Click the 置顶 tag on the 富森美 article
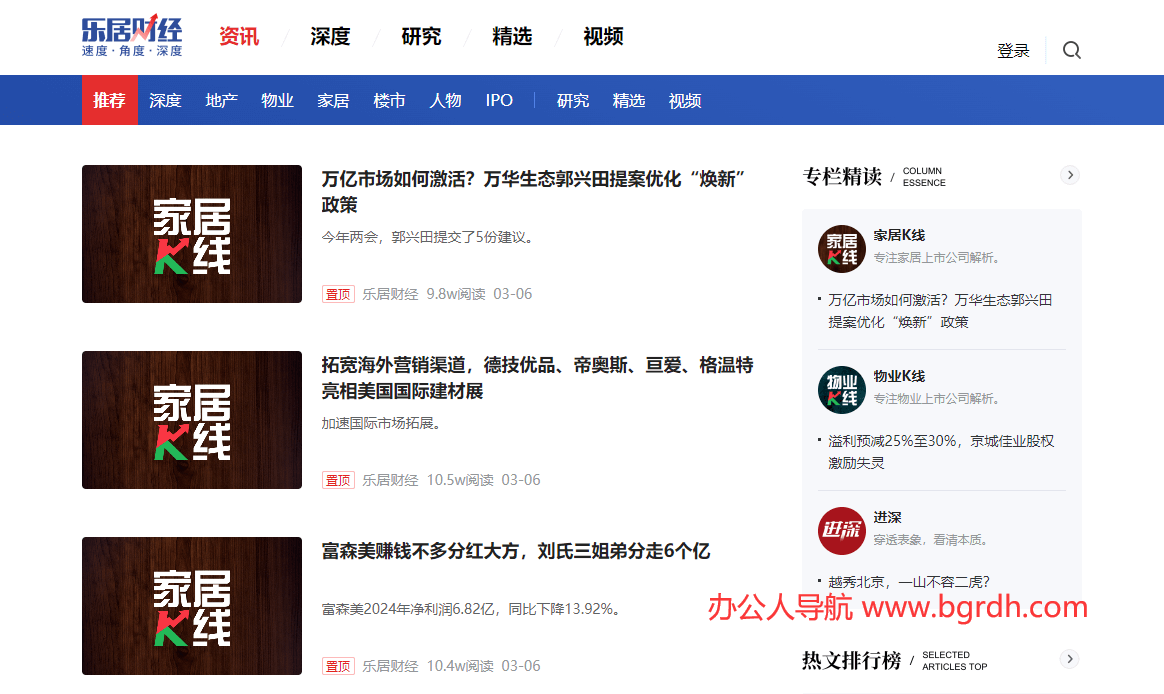 click(339, 666)
